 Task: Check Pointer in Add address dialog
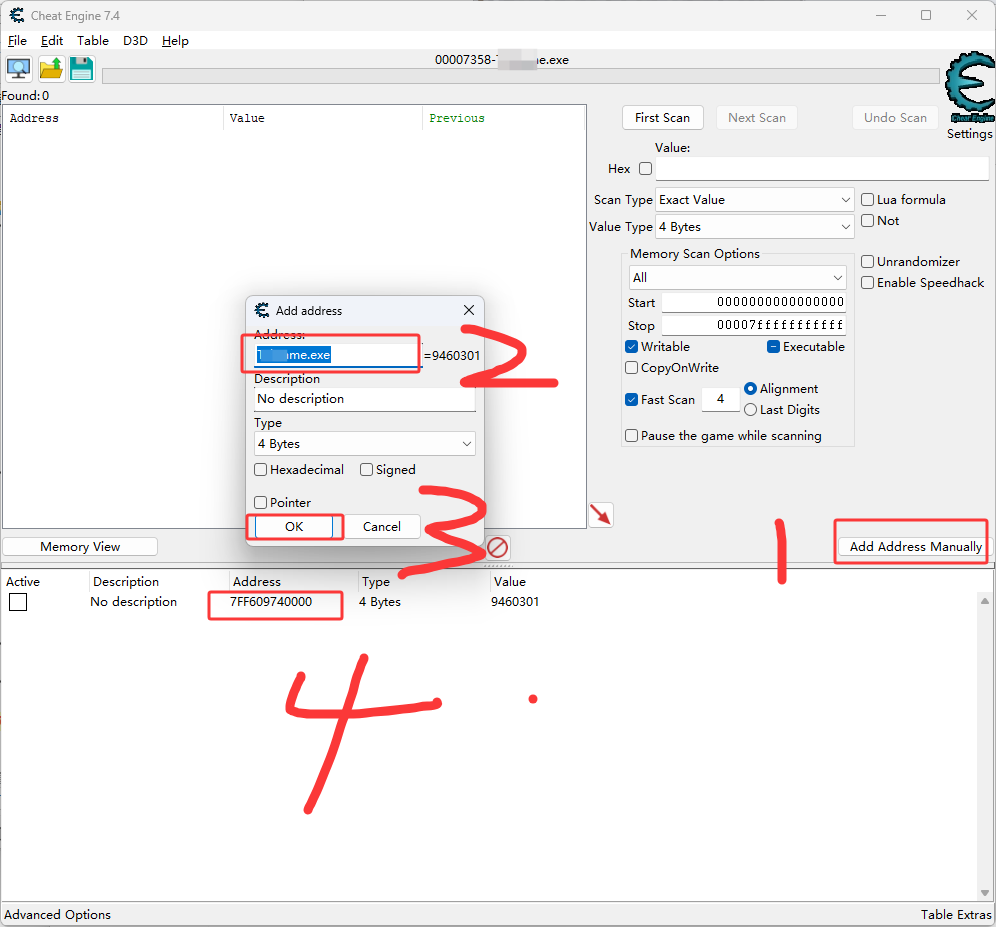click(x=260, y=503)
